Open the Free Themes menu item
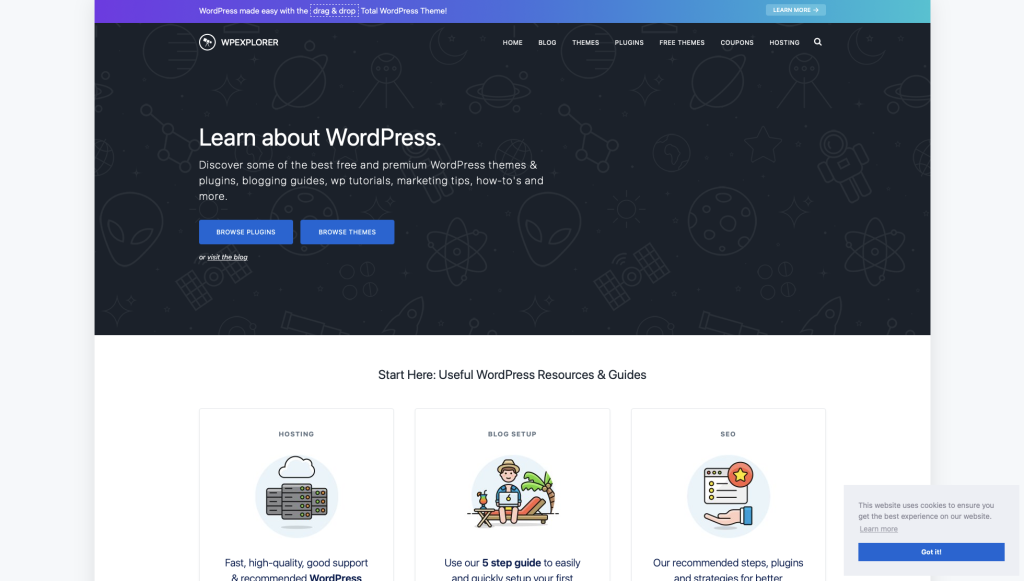 pyautogui.click(x=682, y=42)
